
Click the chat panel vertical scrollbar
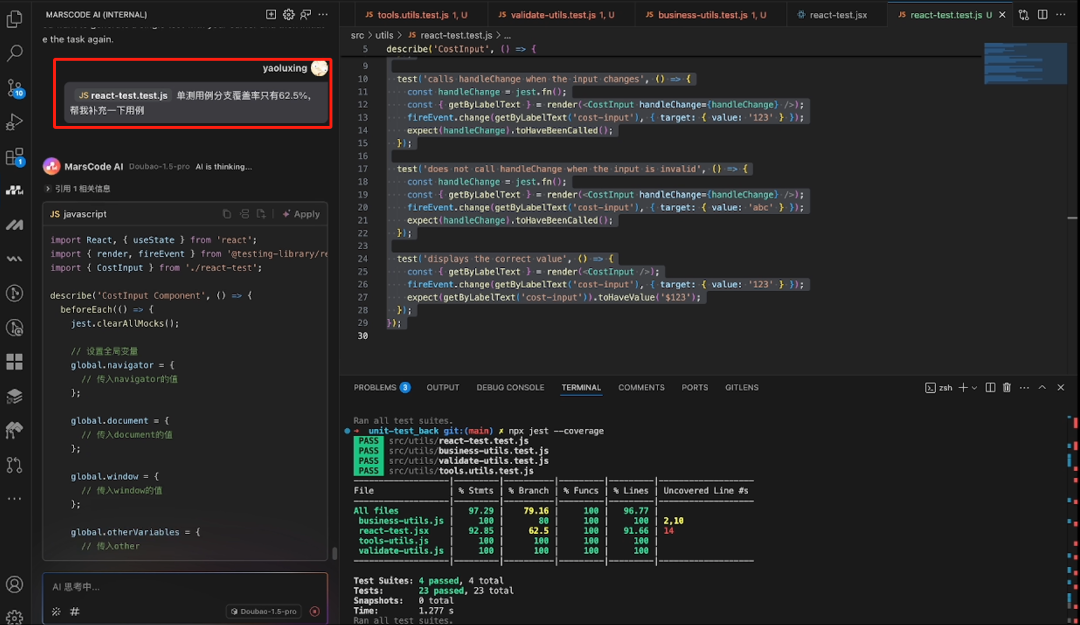(334, 553)
